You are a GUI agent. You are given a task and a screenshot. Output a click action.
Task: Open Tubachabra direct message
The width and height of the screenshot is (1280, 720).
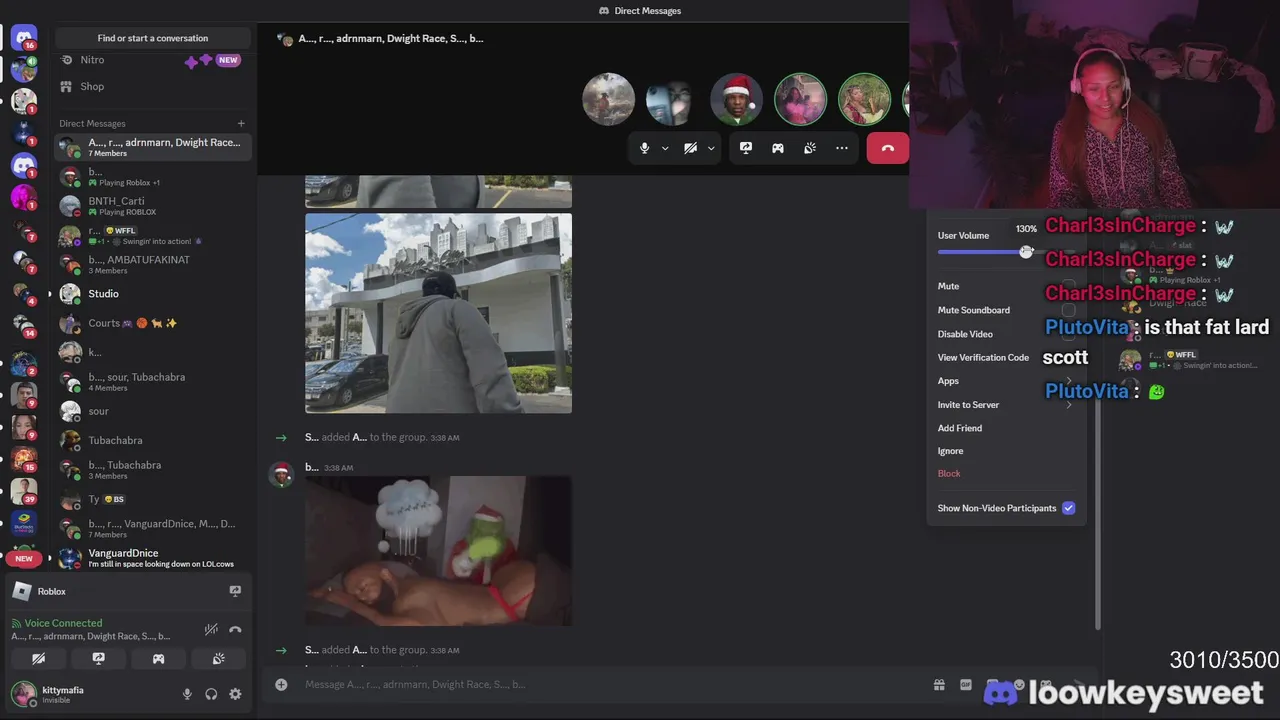coord(153,440)
